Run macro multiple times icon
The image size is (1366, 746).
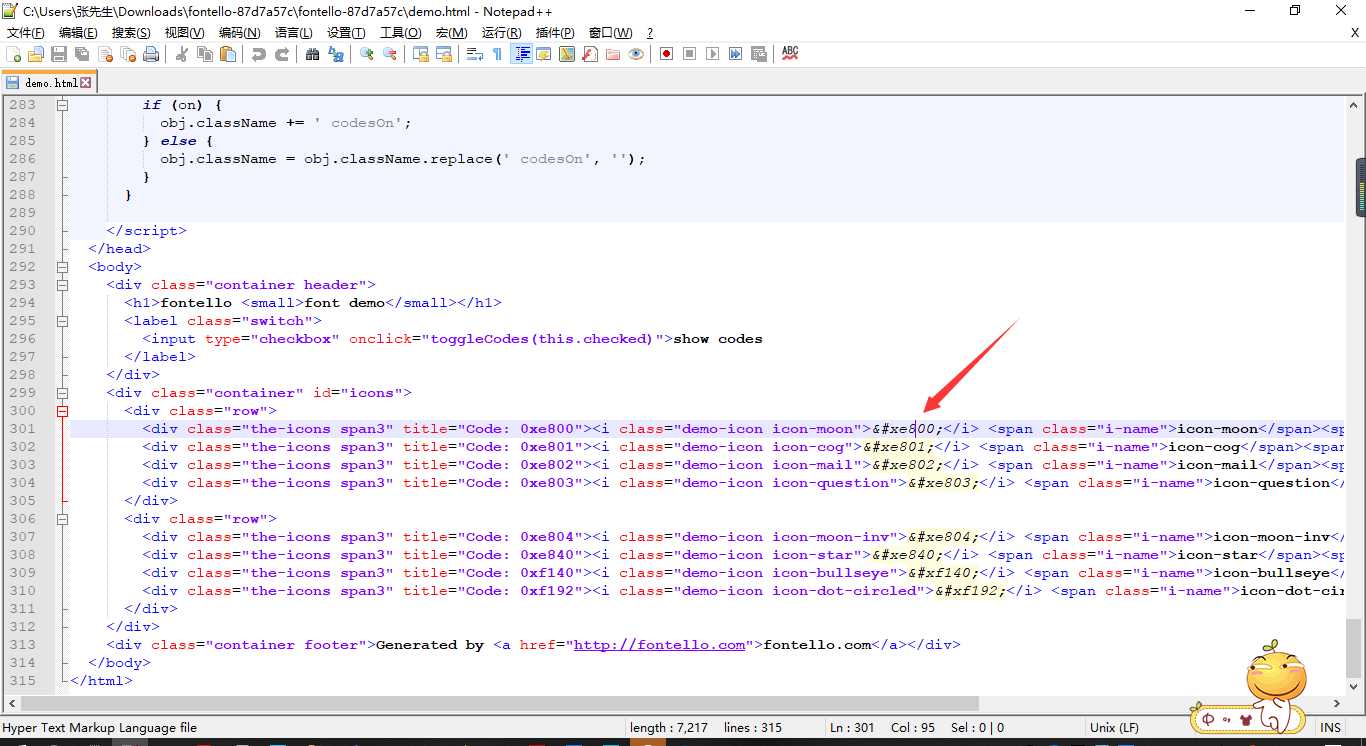[x=736, y=54]
